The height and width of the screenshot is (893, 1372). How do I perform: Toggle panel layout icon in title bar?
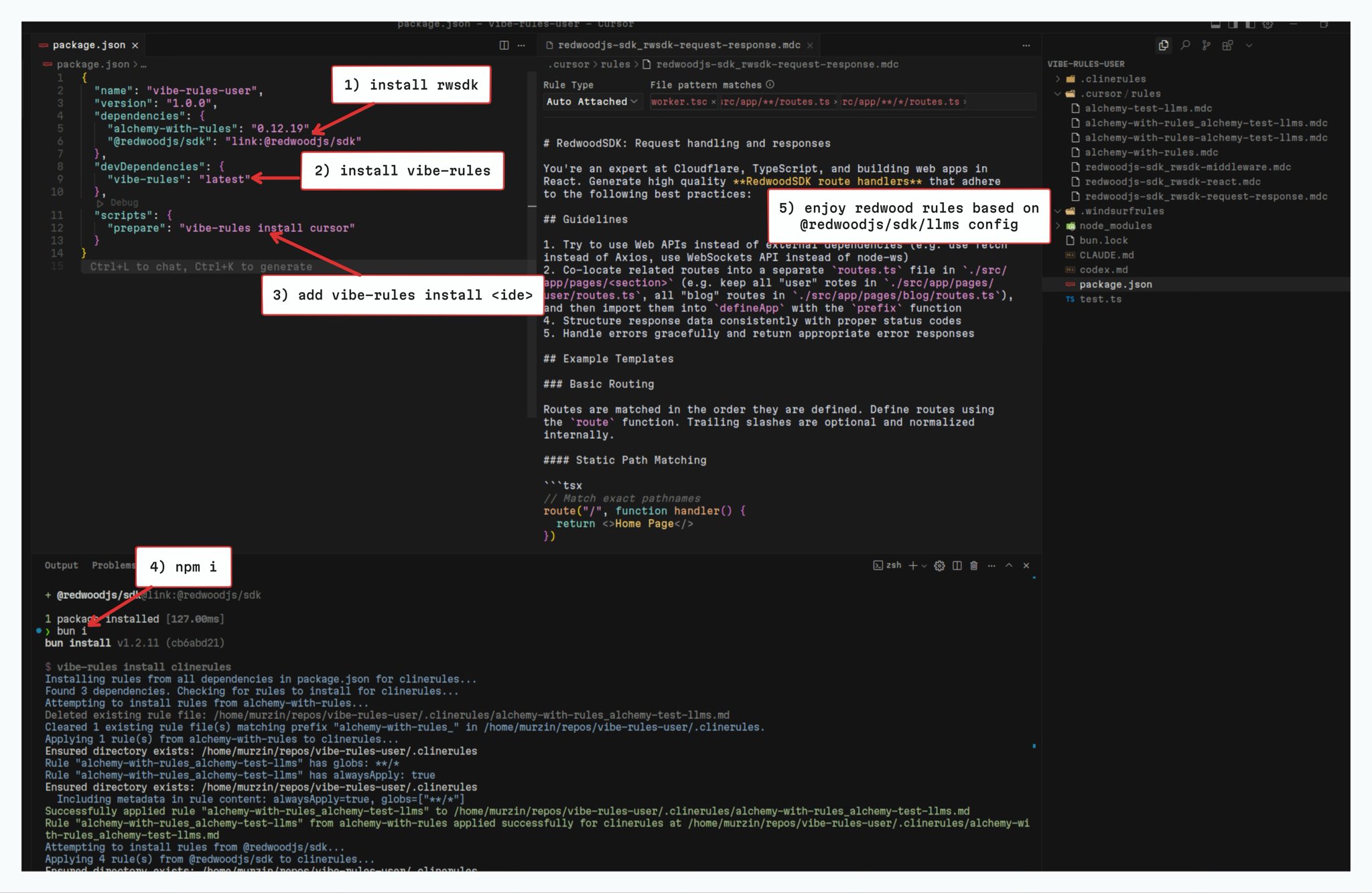tap(1216, 25)
